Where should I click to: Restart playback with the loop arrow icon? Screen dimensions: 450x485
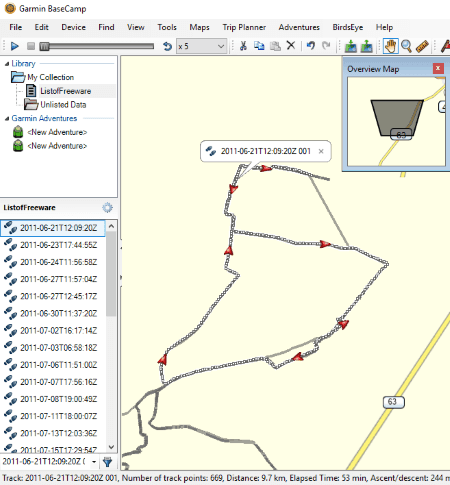pos(167,46)
